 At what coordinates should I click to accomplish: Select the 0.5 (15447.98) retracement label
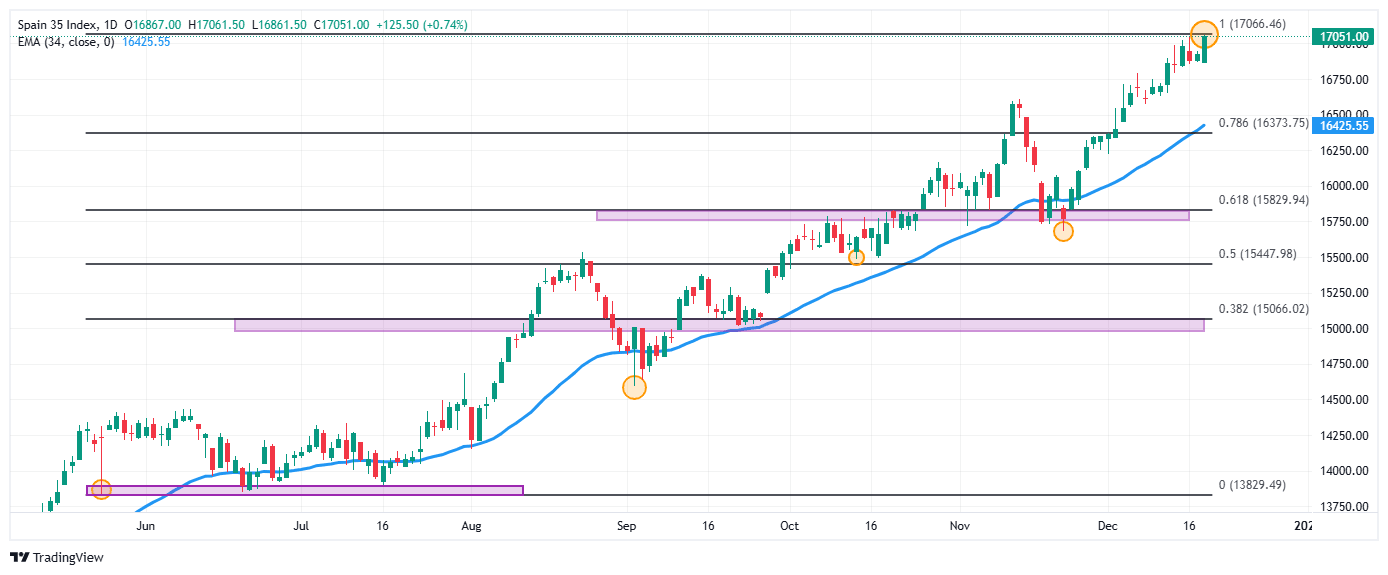[1257, 254]
